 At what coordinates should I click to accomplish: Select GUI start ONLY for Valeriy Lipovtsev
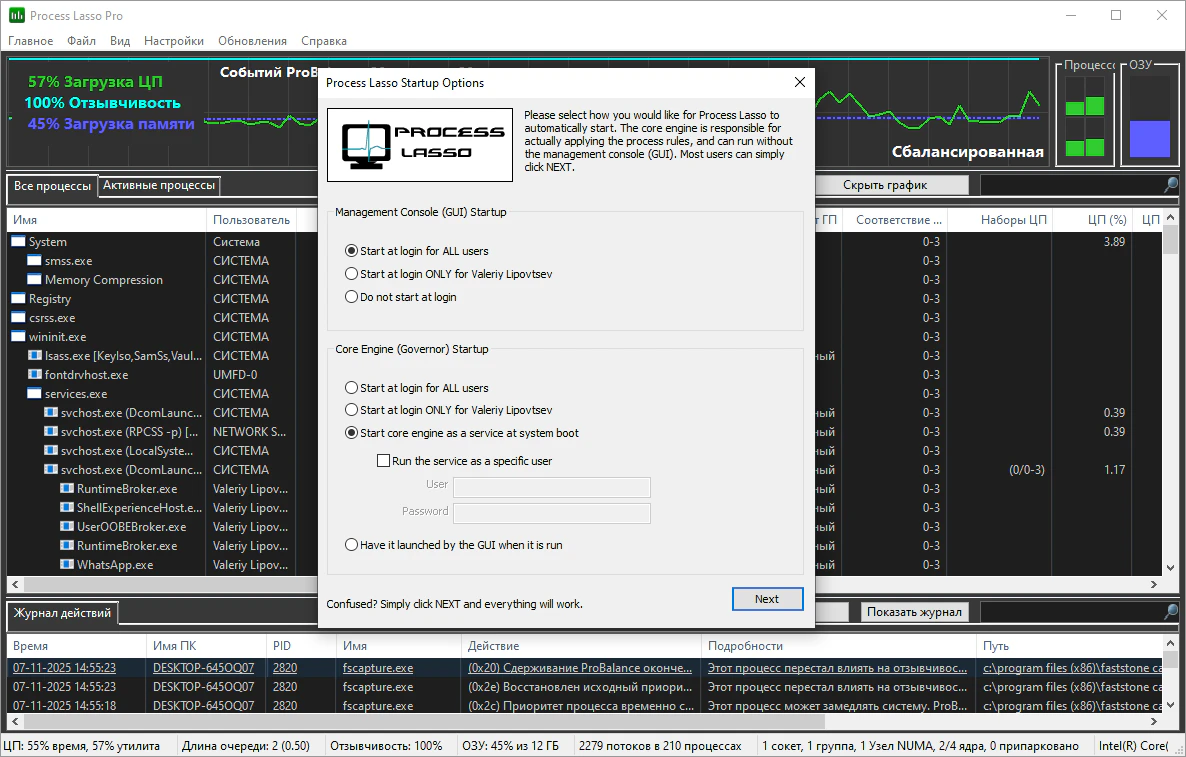(x=449, y=274)
